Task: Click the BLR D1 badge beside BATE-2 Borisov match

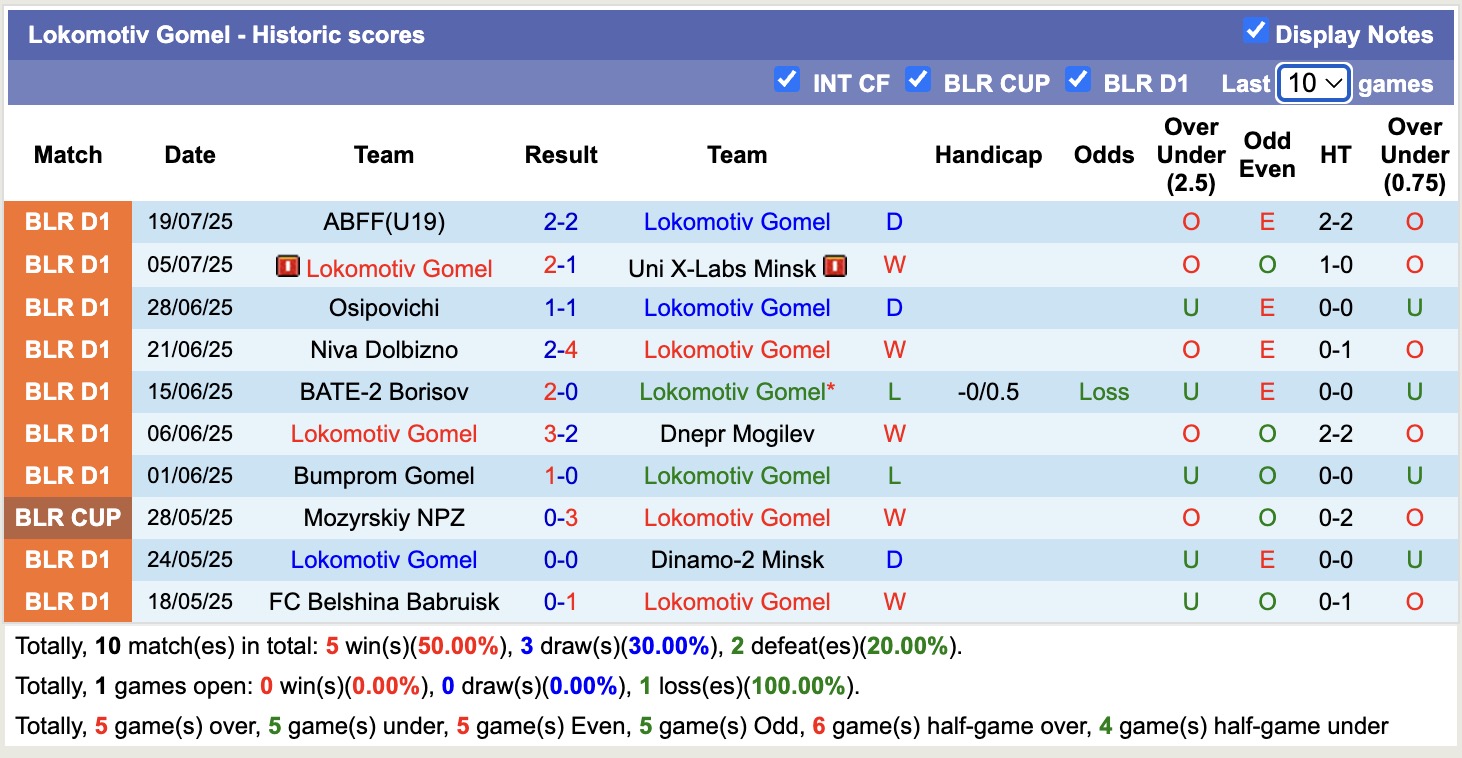Action: coord(67,391)
